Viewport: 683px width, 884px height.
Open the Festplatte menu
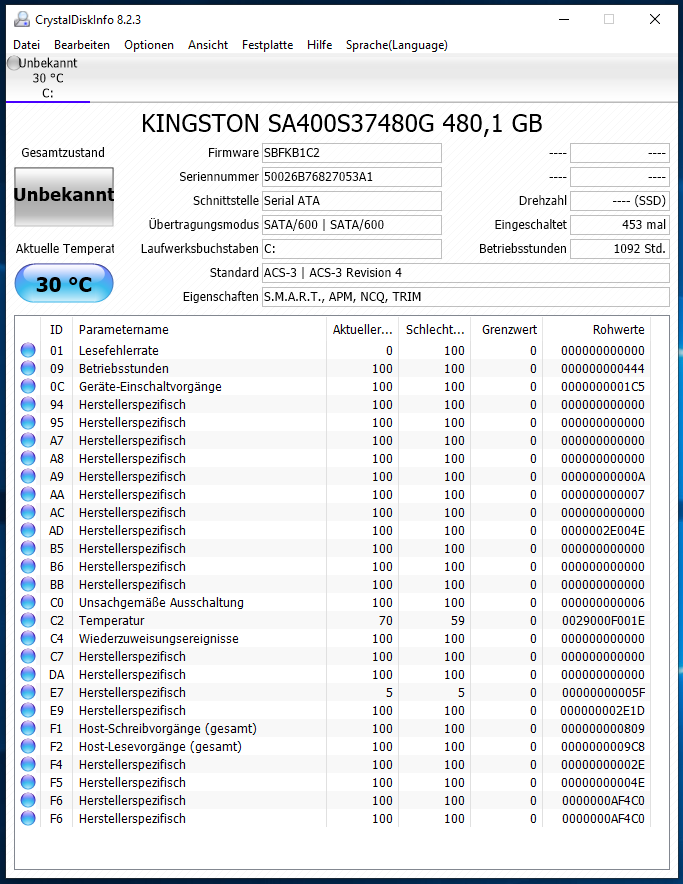tap(267, 45)
